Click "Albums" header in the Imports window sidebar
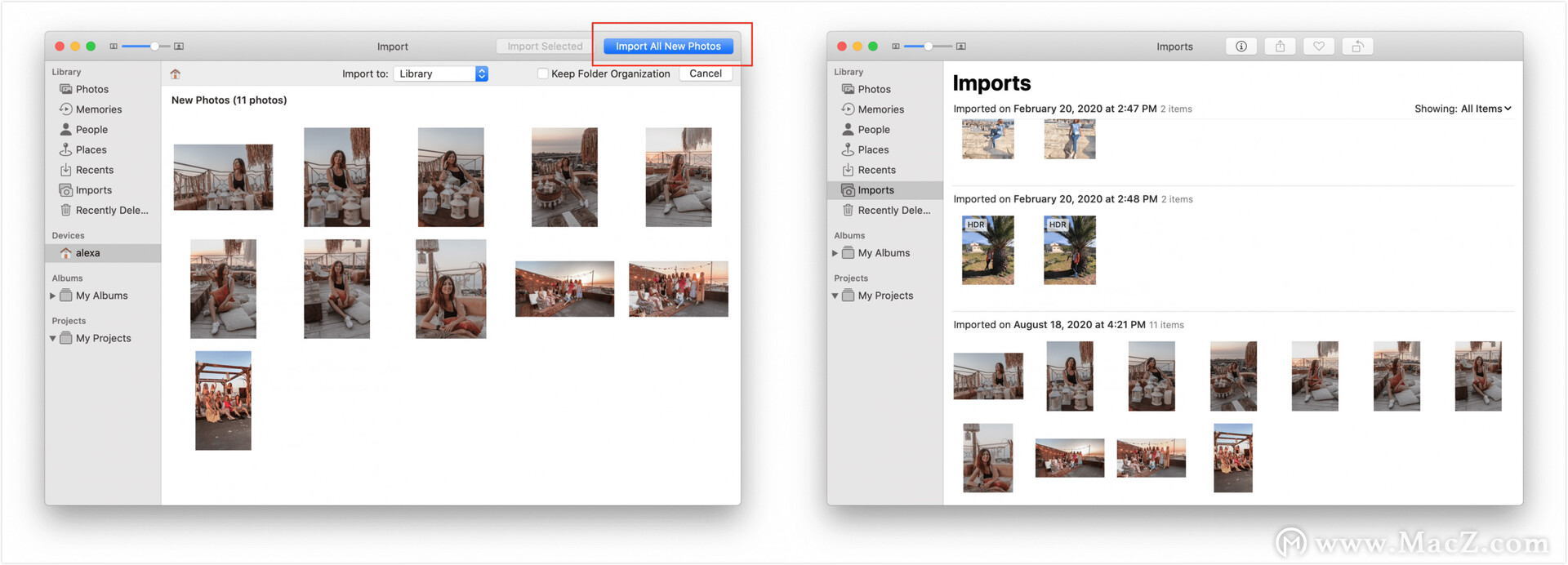The height and width of the screenshot is (565, 1568). tap(849, 236)
